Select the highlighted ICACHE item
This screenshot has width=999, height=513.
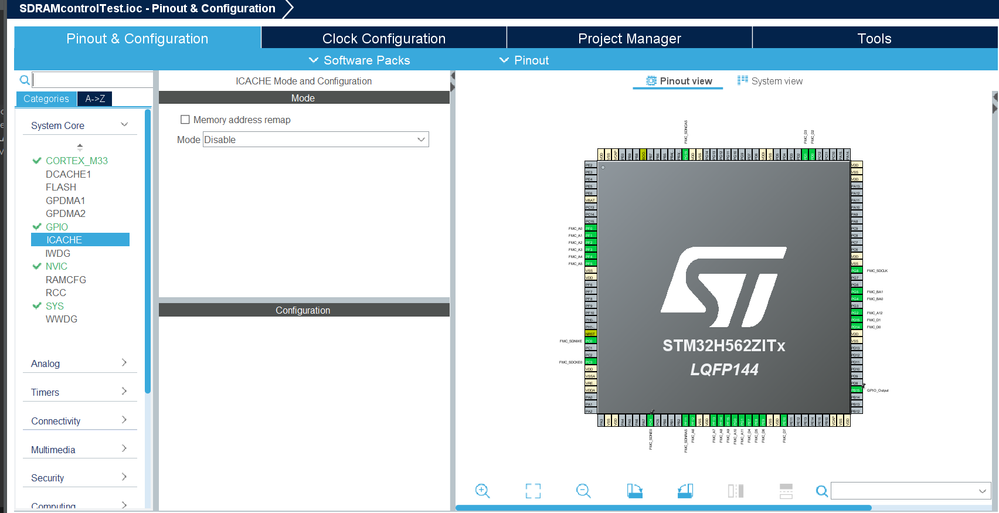[80, 240]
